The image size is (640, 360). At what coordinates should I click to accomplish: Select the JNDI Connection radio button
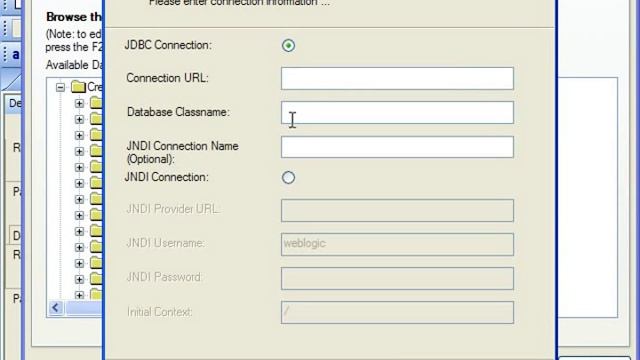click(x=288, y=178)
